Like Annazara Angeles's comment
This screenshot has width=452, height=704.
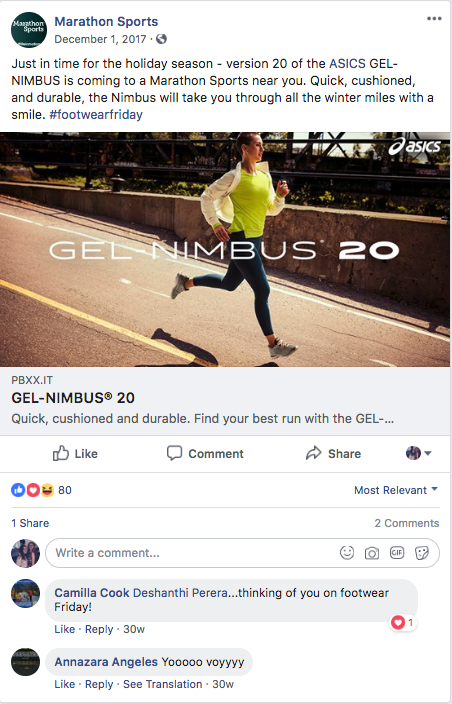64,684
